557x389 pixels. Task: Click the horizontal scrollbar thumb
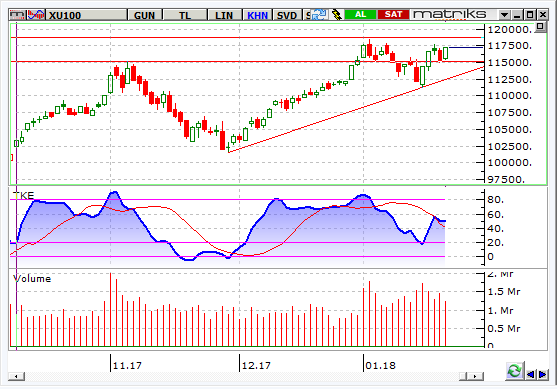click(463, 376)
